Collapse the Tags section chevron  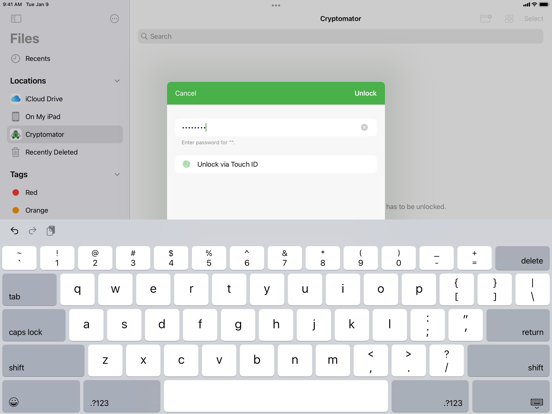(x=117, y=175)
